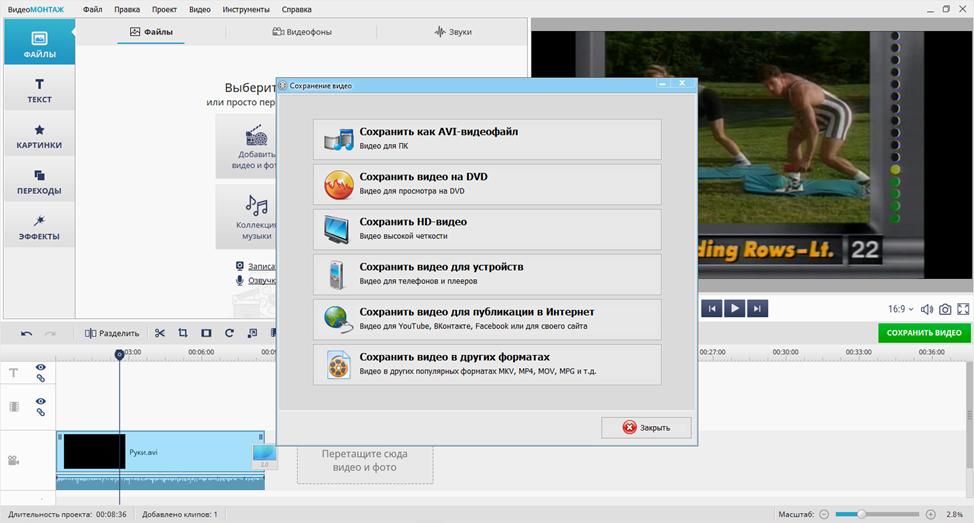Hide the text track with eye icon
This screenshot has width=974, height=523.
(40, 367)
